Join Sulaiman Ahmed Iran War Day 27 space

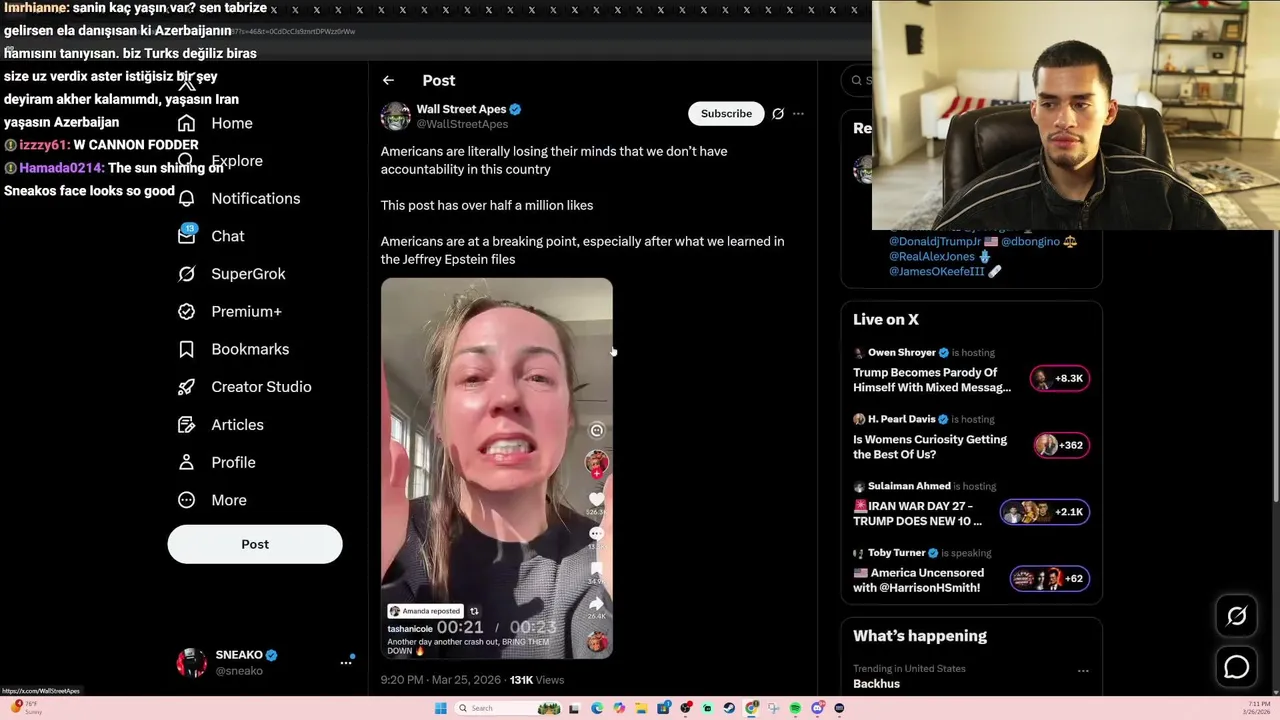(x=918, y=514)
